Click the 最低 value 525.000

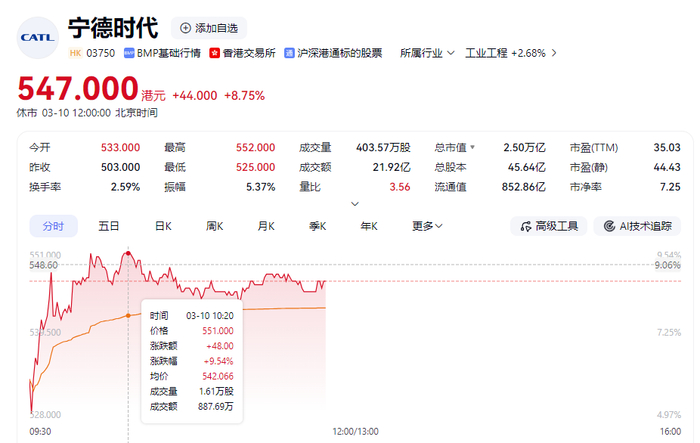(x=255, y=167)
